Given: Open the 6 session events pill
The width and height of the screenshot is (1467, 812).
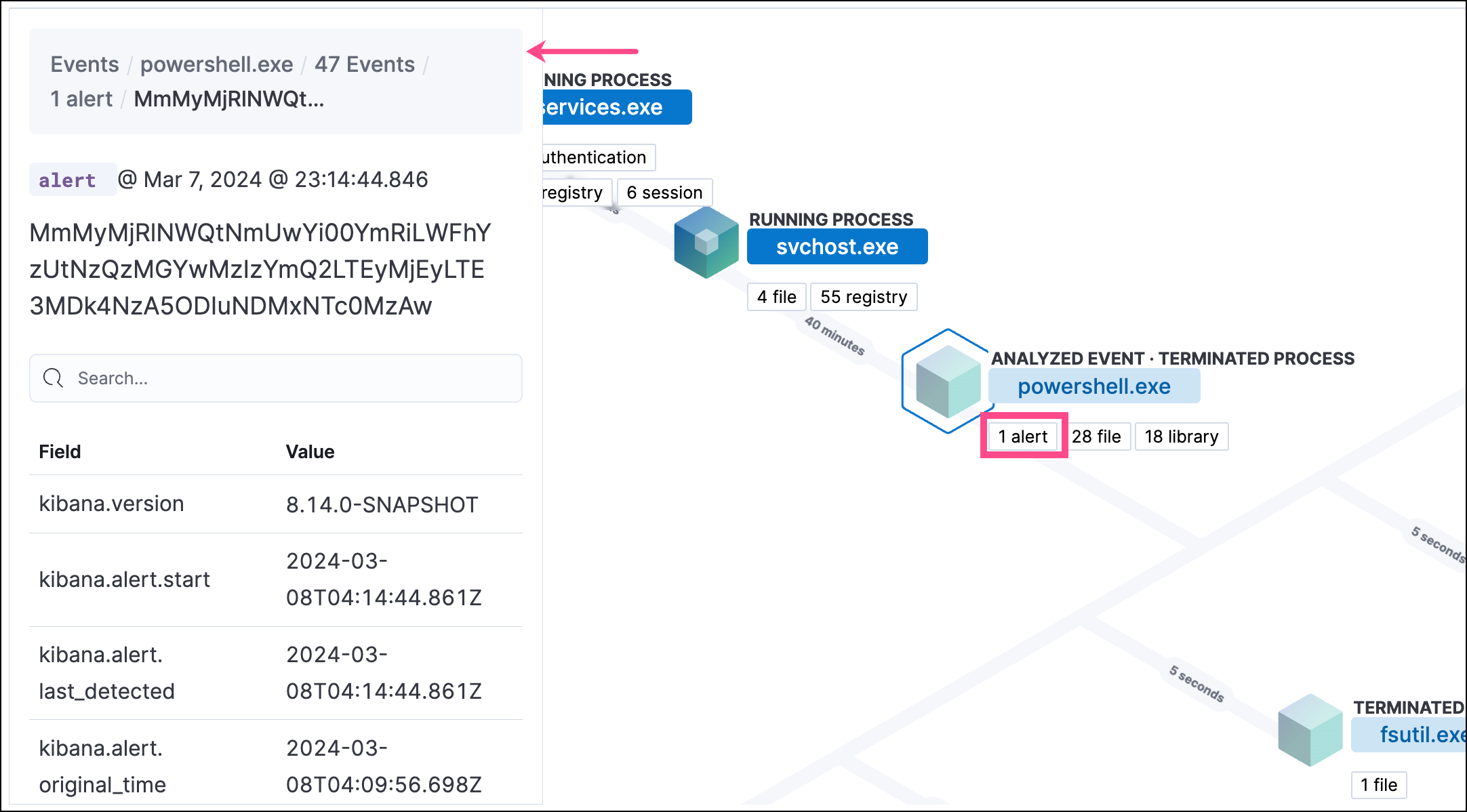Looking at the screenshot, I should coord(664,192).
